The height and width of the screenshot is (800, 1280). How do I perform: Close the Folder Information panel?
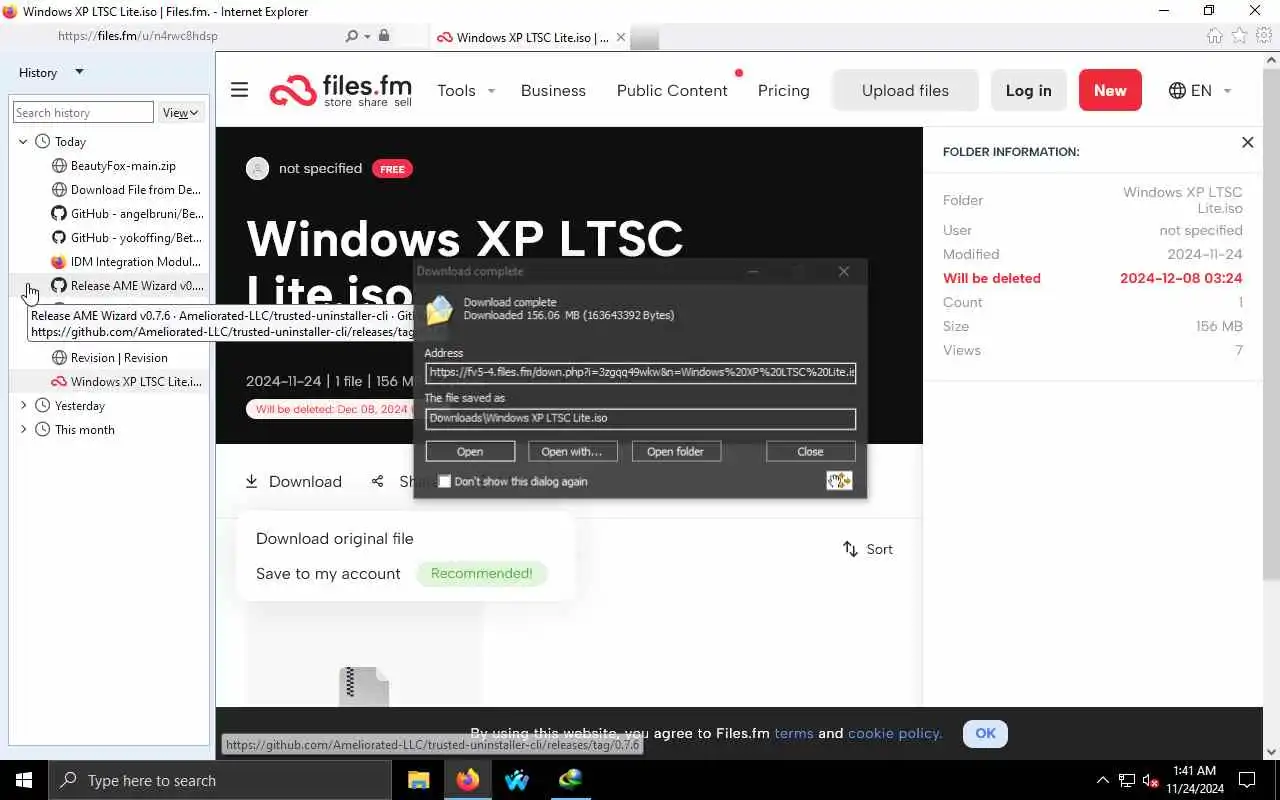tap(1247, 142)
